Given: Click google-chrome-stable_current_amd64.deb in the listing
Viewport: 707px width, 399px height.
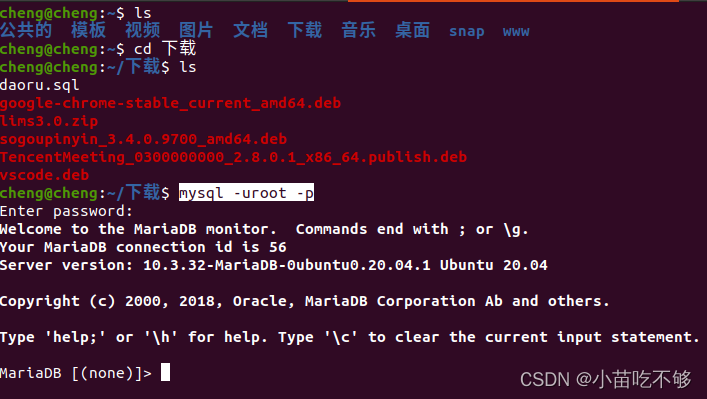Looking at the screenshot, I should click(x=170, y=103).
